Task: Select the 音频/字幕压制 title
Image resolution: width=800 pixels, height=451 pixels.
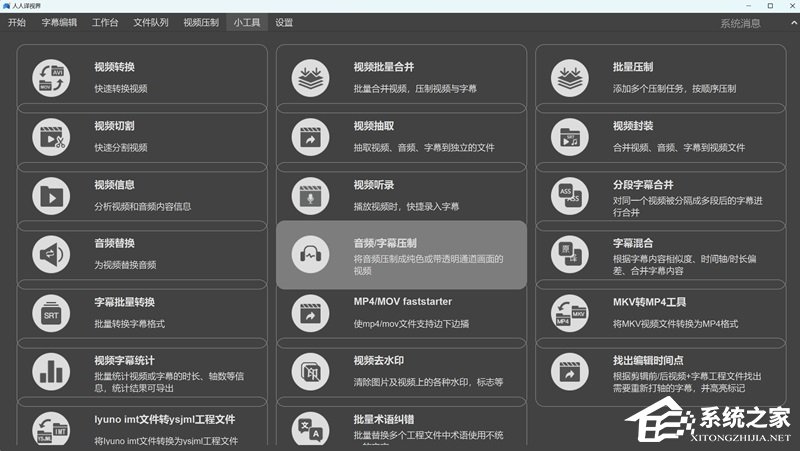Action: 385,243
